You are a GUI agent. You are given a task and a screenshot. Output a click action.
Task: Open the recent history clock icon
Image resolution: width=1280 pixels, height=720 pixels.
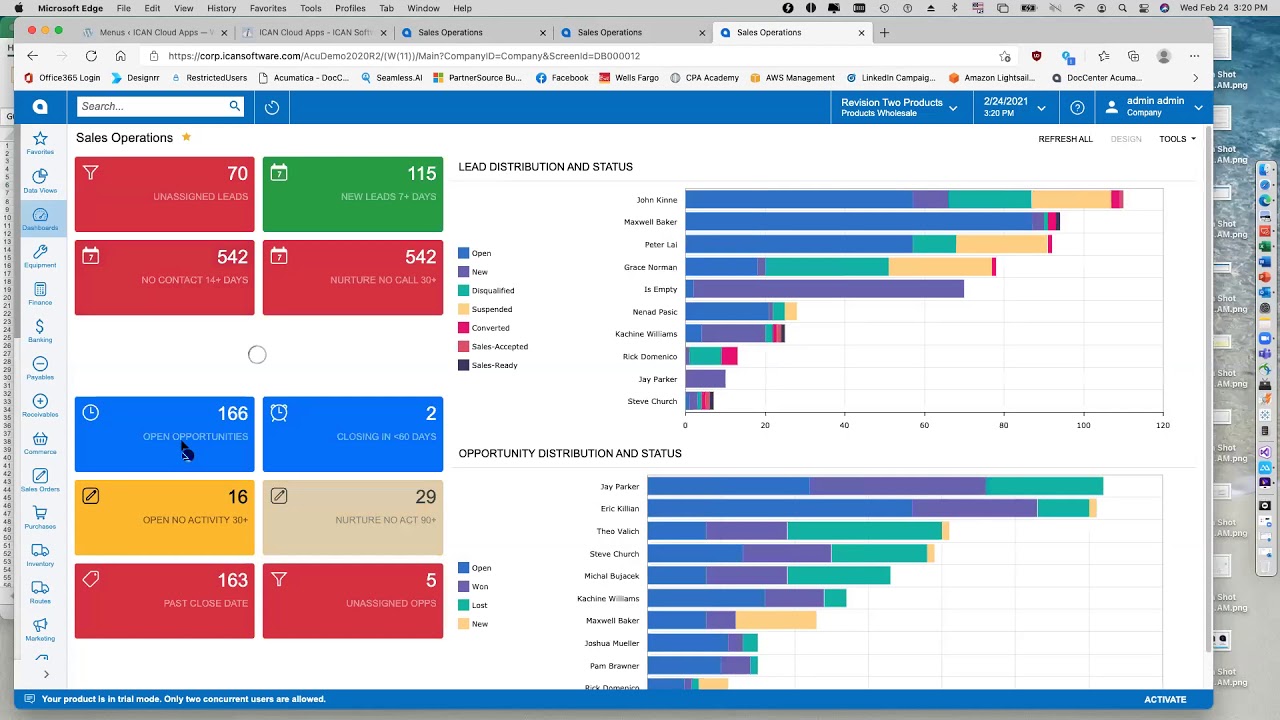[272, 107]
